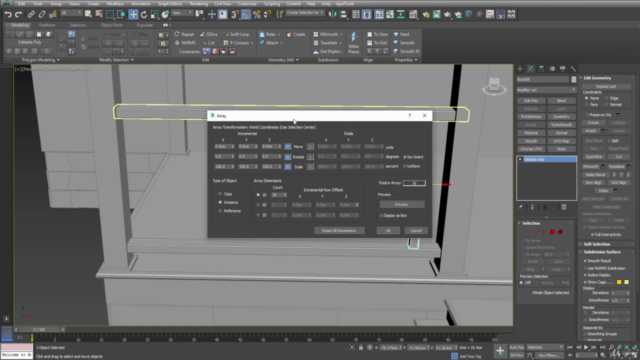
Task: Click the Symmetry modifier button
Action: [x=562, y=117]
